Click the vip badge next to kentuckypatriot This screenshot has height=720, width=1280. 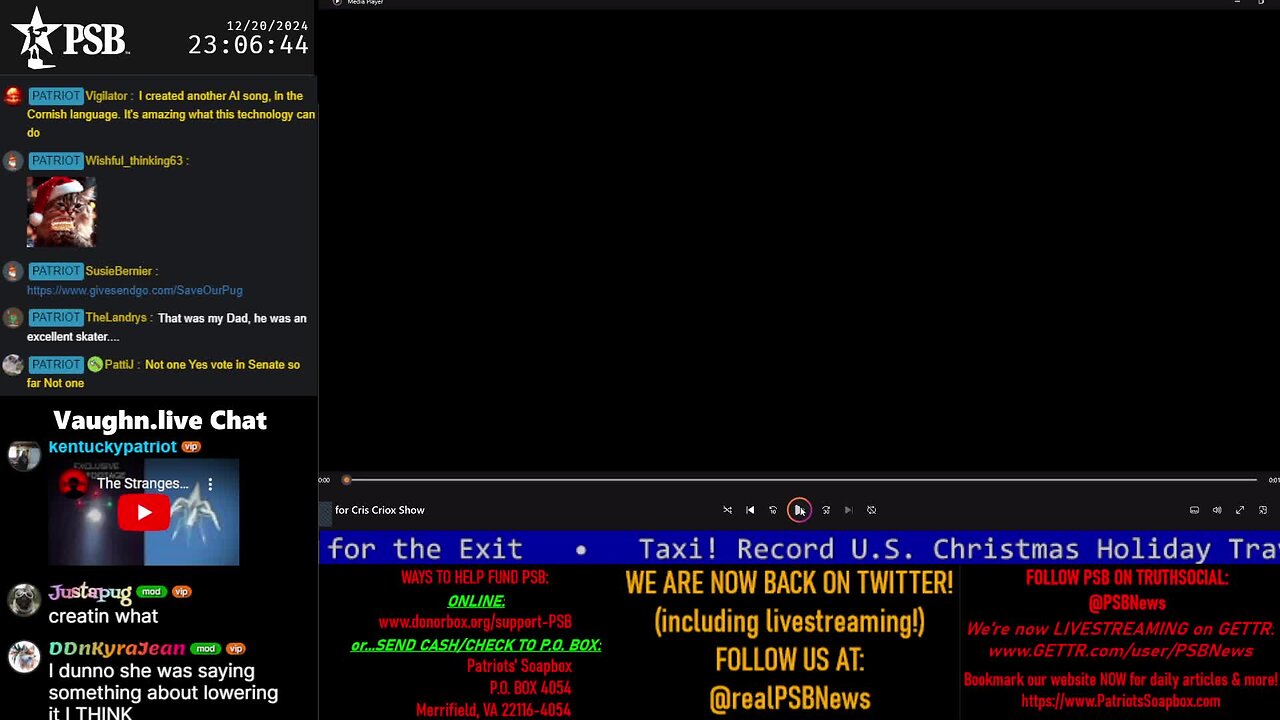191,447
